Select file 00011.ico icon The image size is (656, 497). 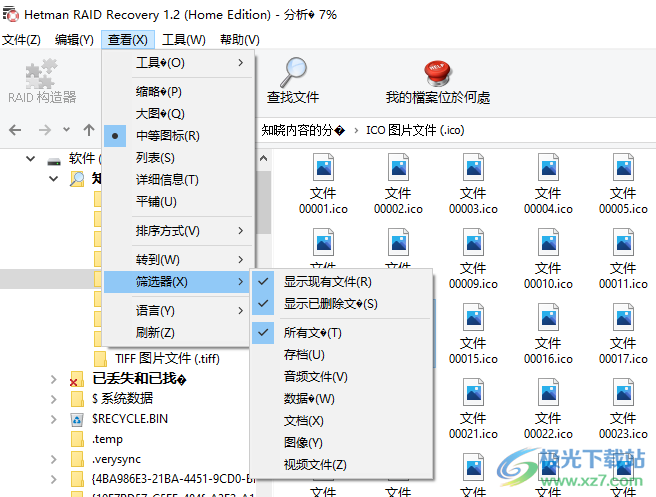[623, 242]
